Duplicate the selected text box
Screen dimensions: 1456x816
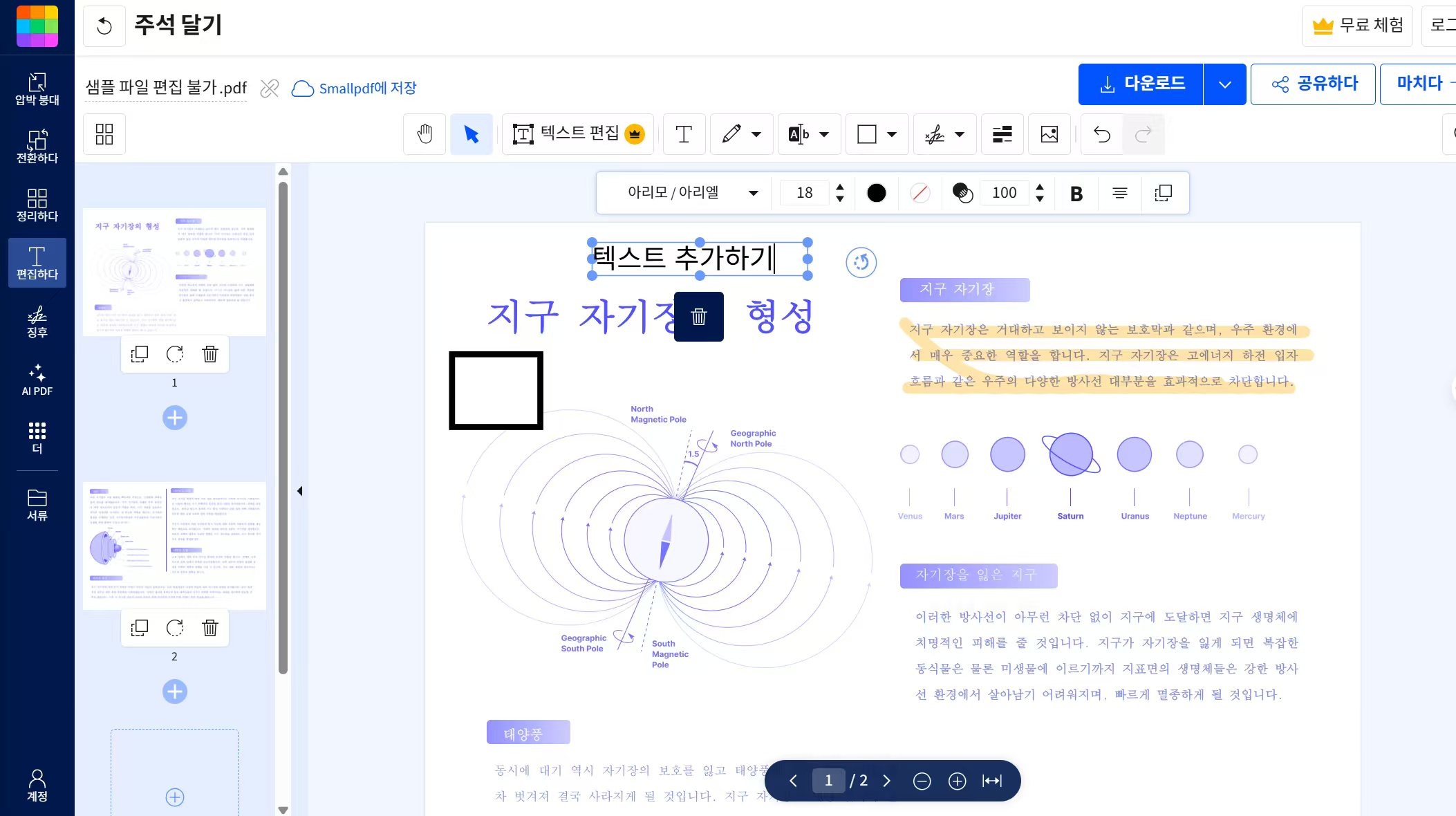(x=1164, y=193)
